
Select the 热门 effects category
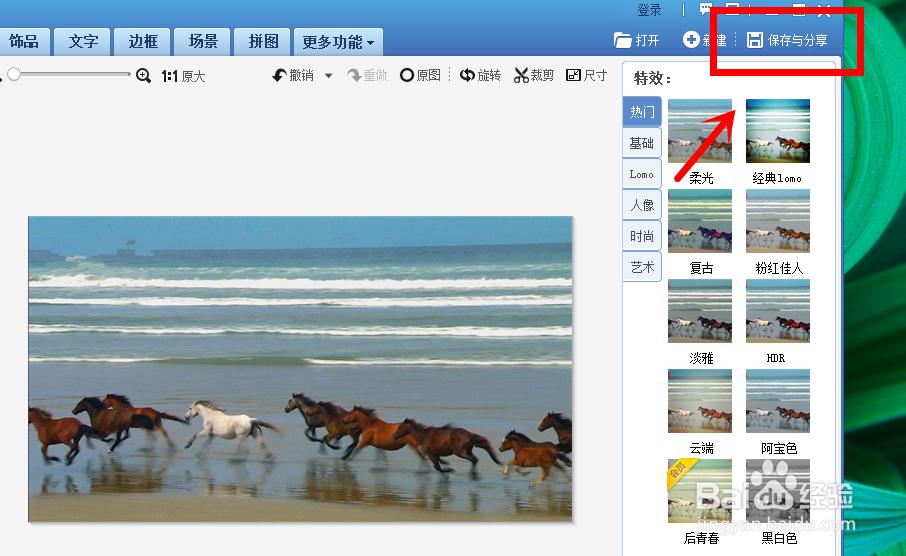click(x=642, y=112)
